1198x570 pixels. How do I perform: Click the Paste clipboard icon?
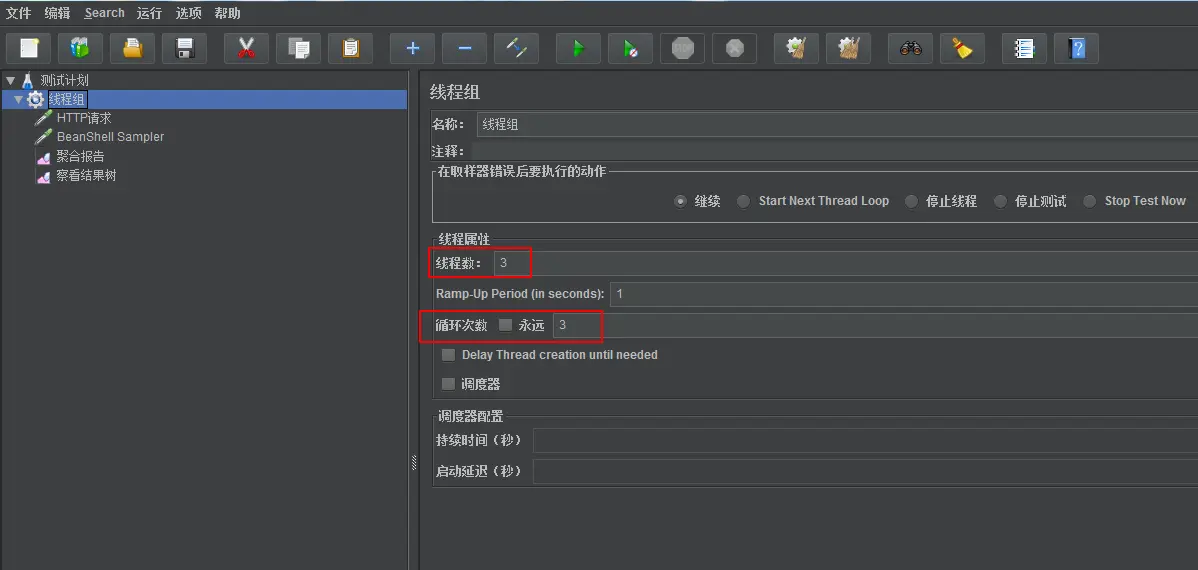pyautogui.click(x=351, y=48)
